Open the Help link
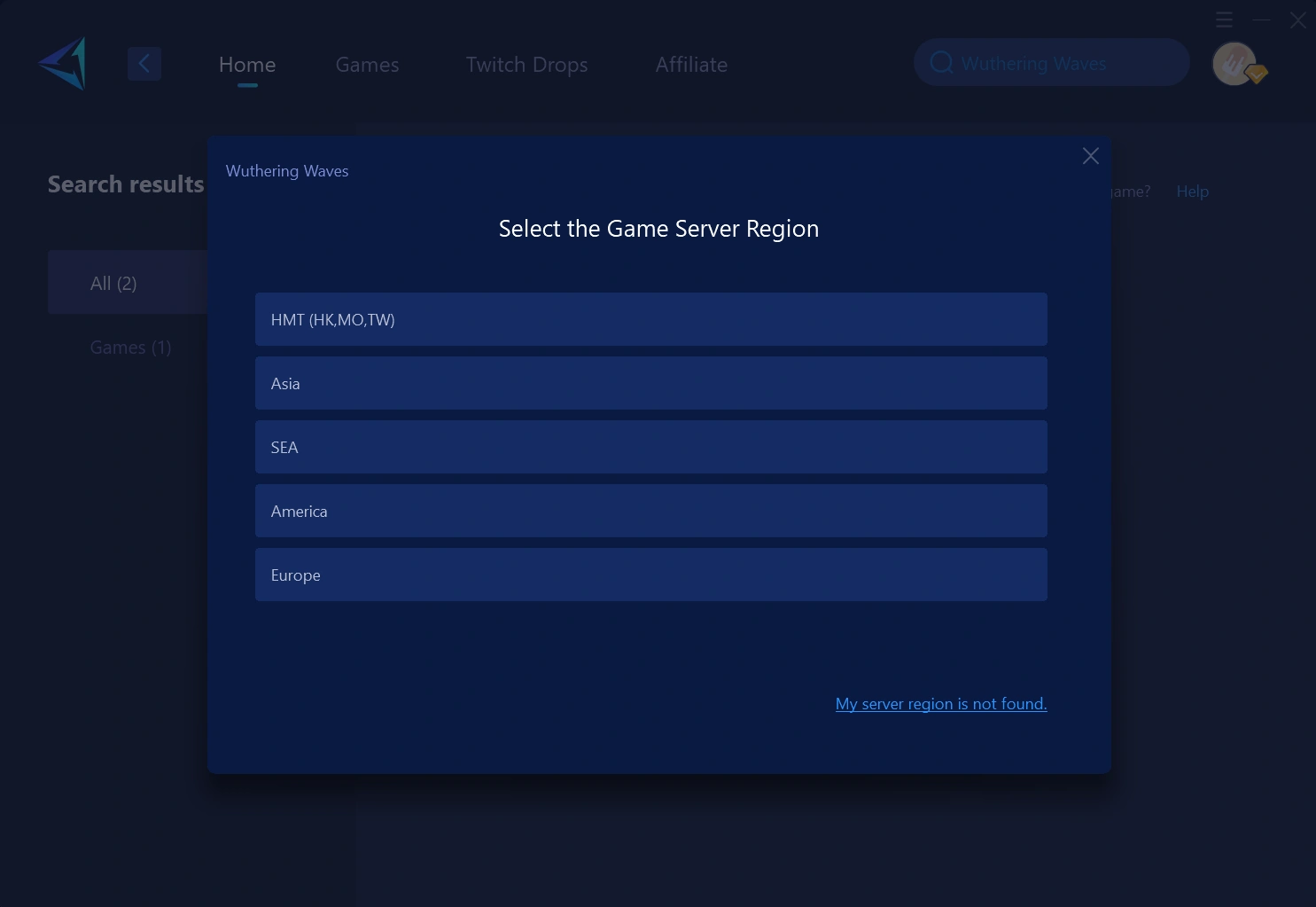This screenshot has width=1316, height=907. point(1192,191)
